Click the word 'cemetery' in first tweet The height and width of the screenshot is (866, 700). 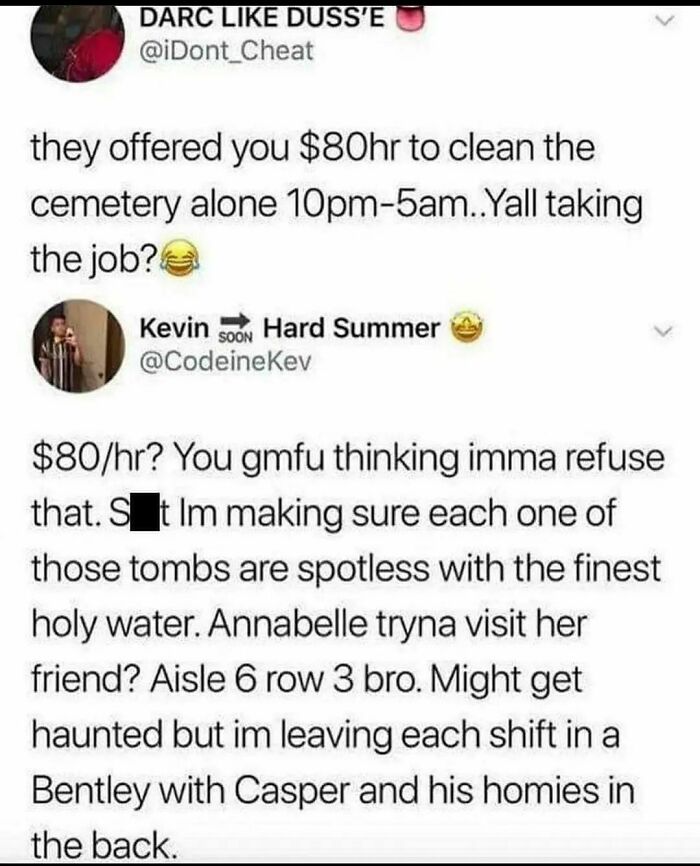[106, 205]
